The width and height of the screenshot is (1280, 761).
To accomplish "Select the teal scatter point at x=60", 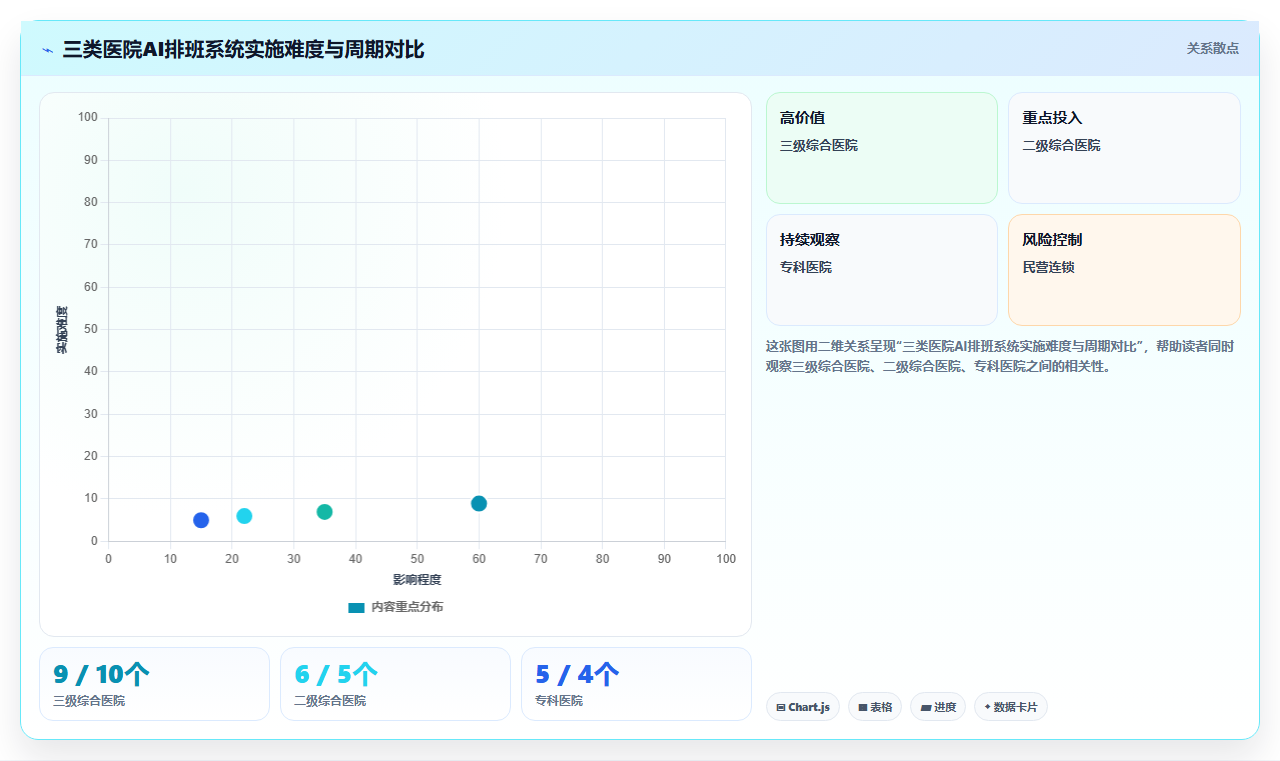I will 479,503.
